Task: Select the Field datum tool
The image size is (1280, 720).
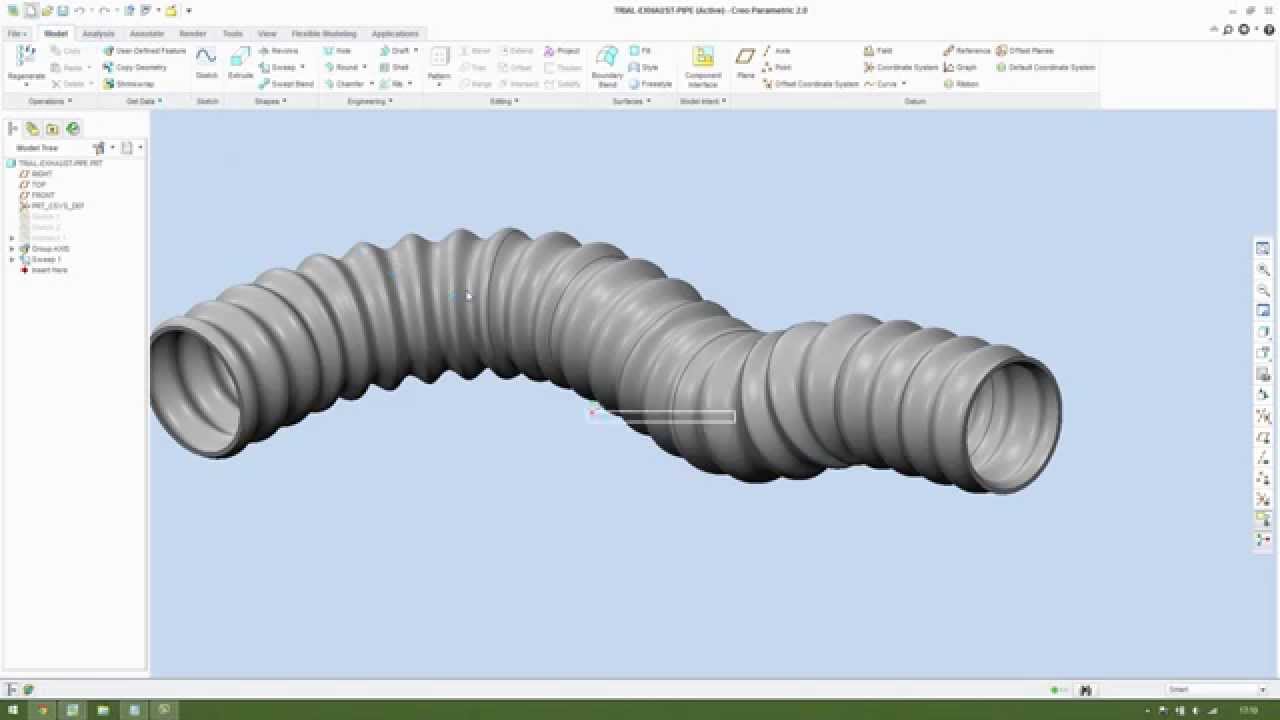Action: point(878,51)
